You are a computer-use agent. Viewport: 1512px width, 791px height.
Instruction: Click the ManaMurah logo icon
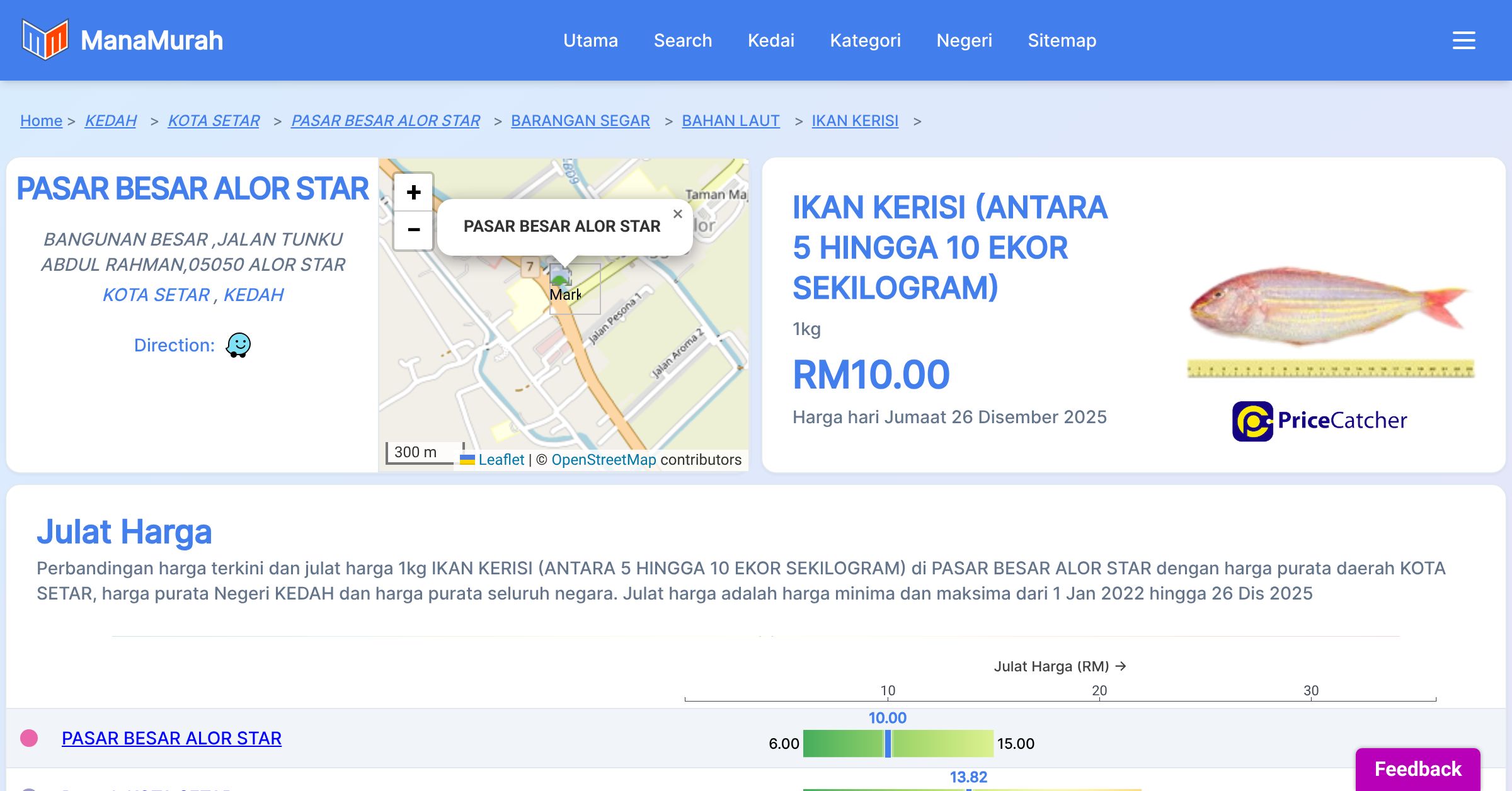tap(44, 40)
